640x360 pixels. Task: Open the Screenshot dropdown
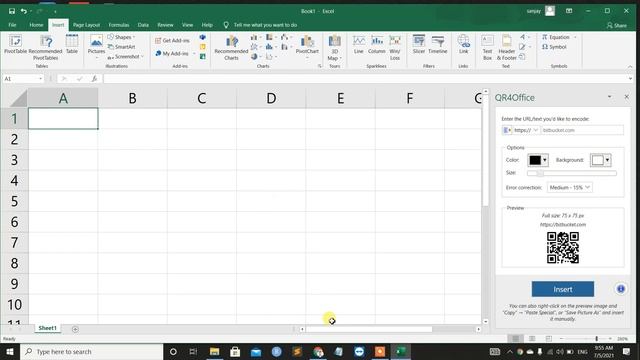click(125, 57)
